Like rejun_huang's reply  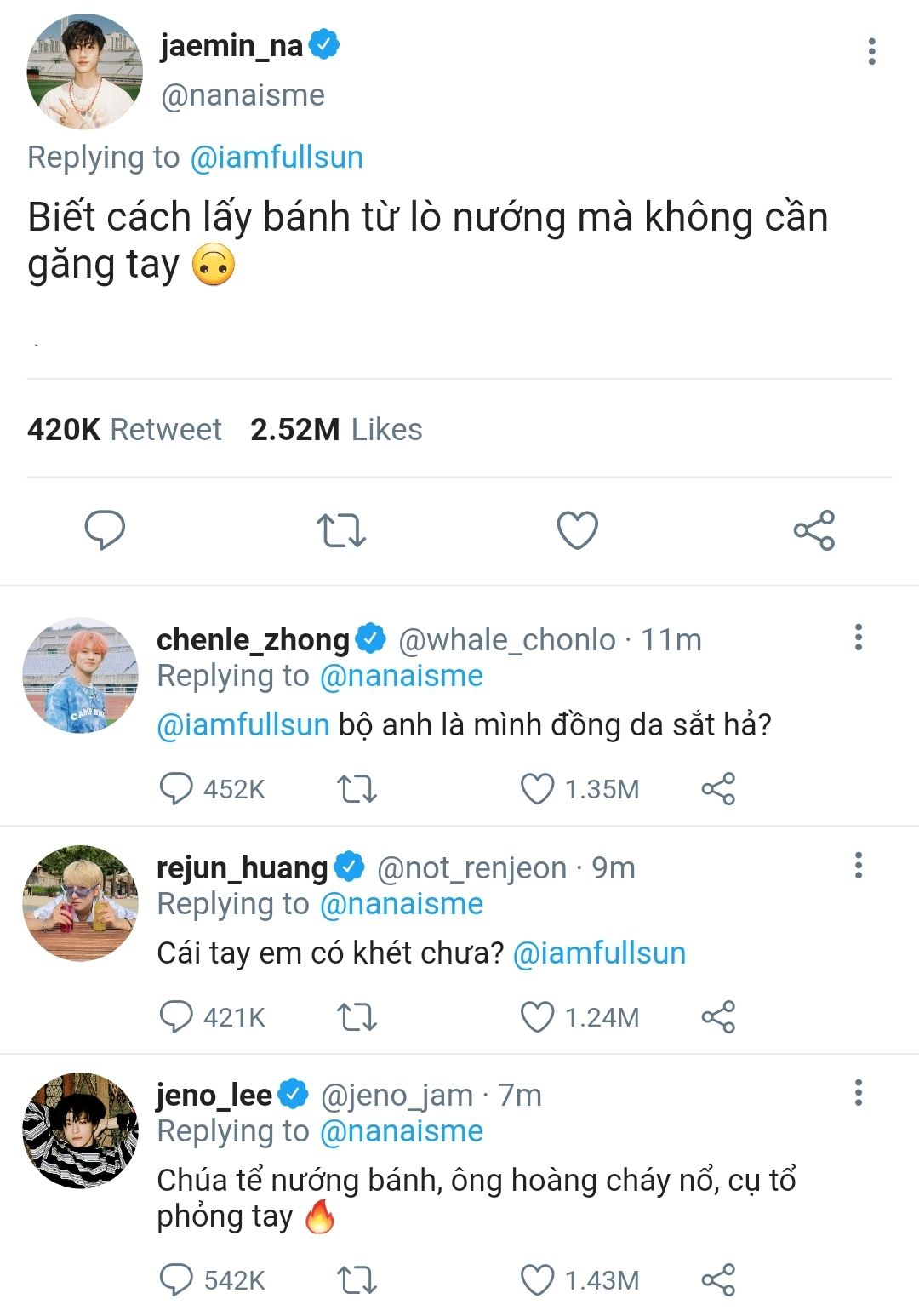(537, 1017)
